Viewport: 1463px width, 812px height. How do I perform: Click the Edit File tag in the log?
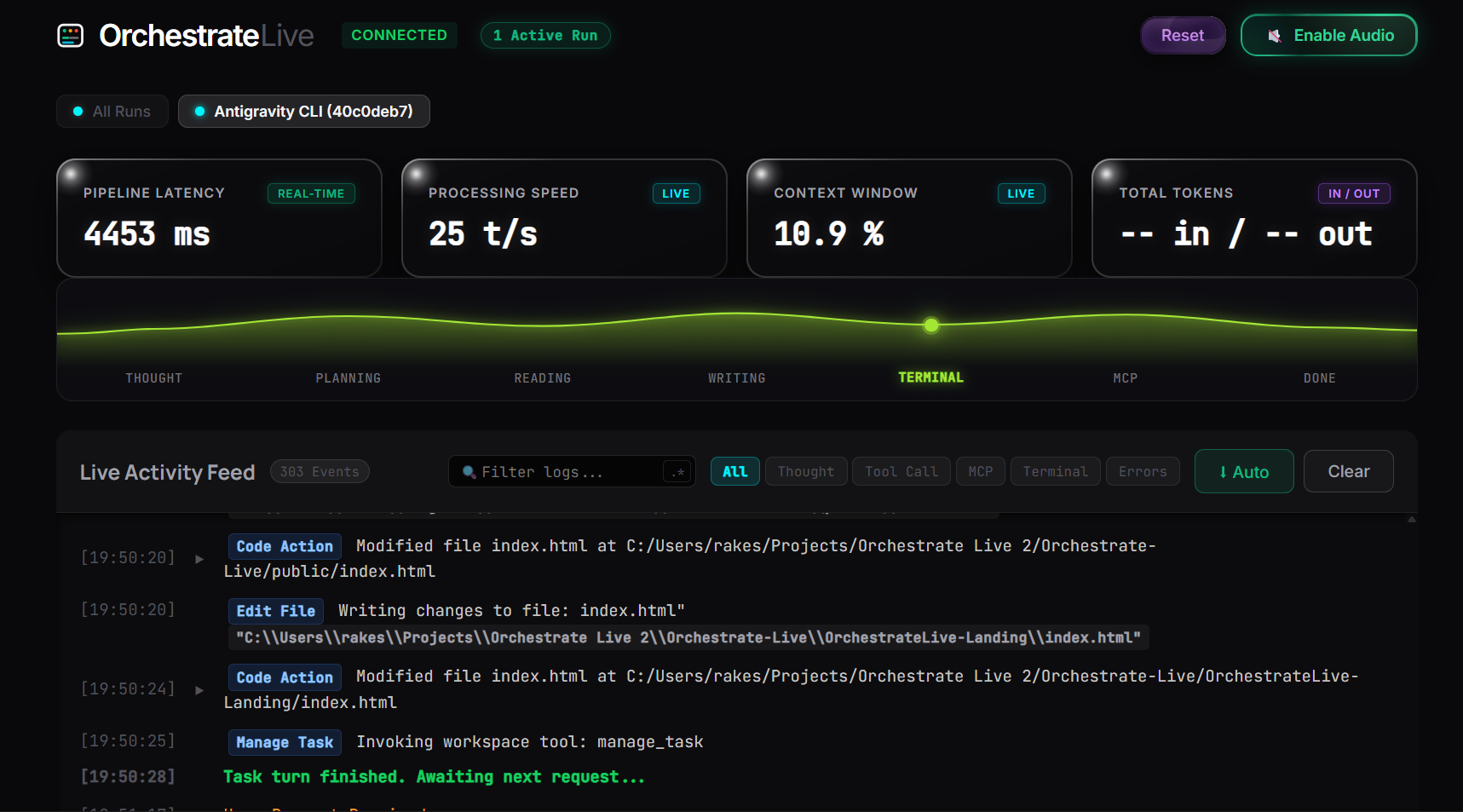point(276,611)
